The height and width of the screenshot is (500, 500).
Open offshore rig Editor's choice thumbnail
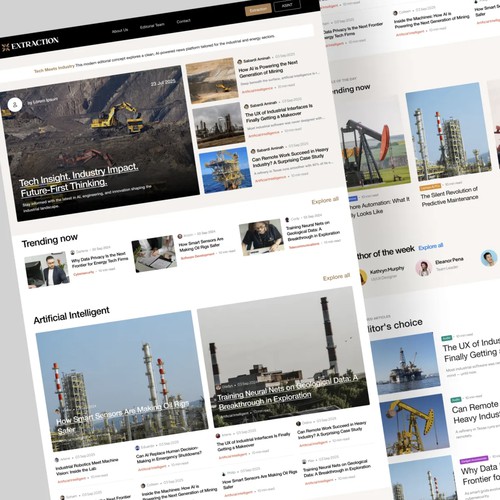click(405, 363)
